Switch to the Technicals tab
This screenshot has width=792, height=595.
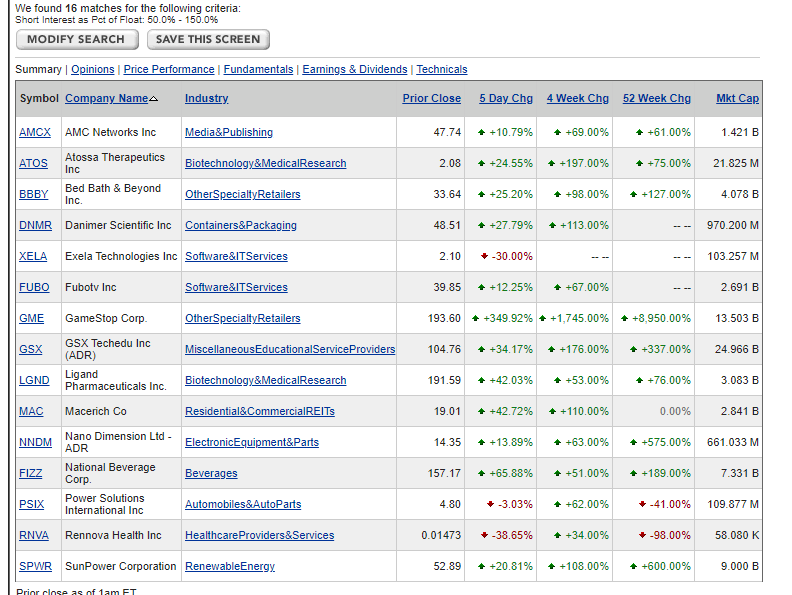[442, 69]
